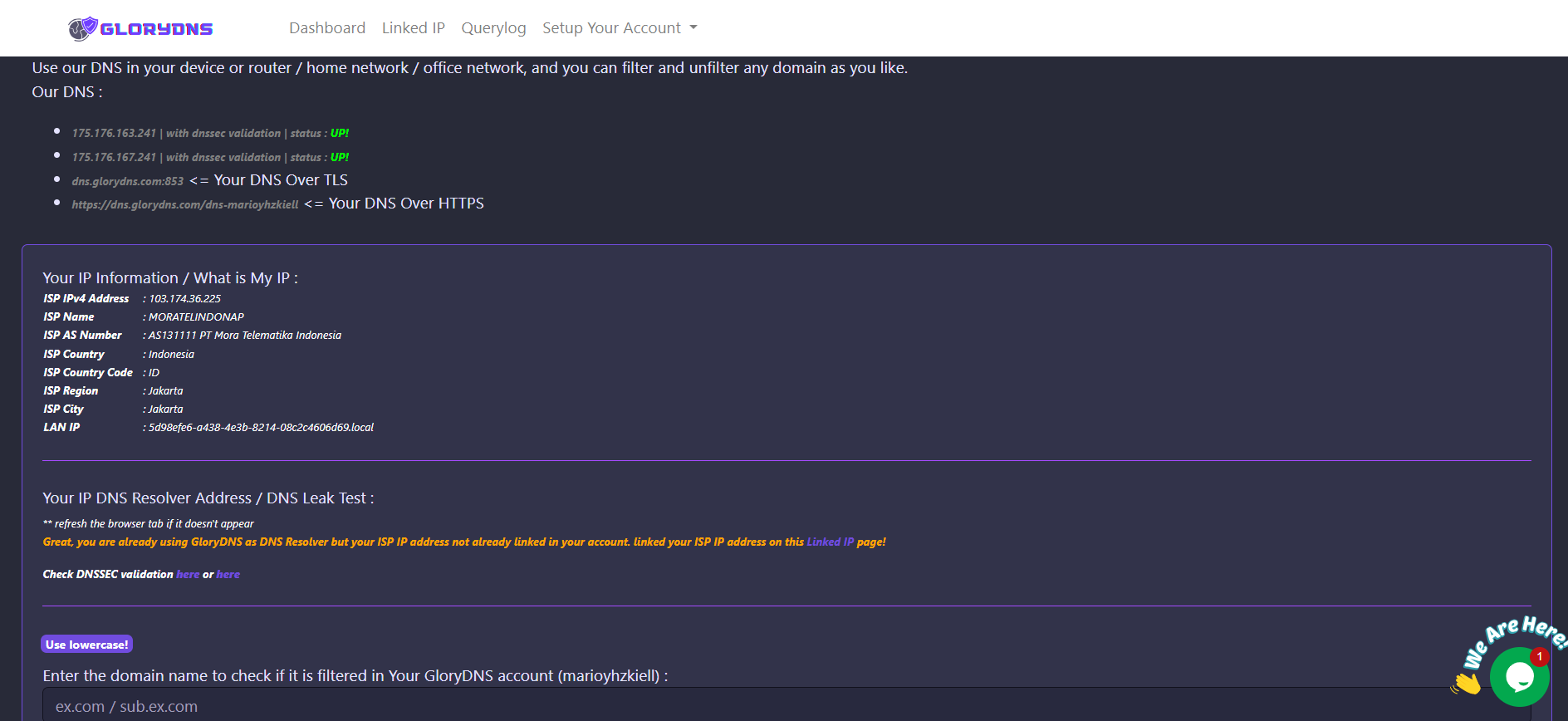1568x721 pixels.
Task: Click the ISP Region value Jakarta
Action: point(166,391)
